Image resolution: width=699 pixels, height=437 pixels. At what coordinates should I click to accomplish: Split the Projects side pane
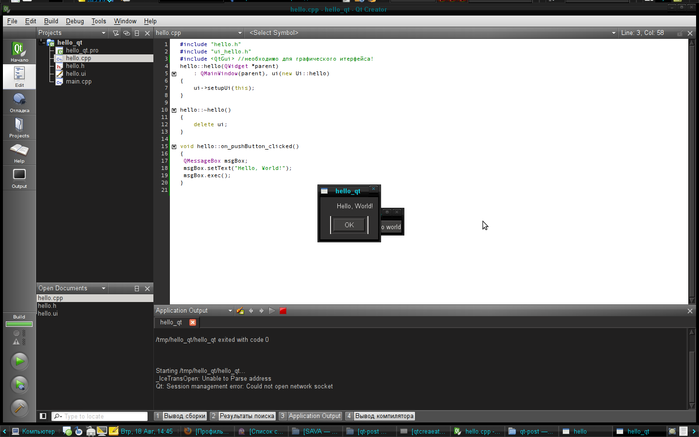click(x=137, y=33)
